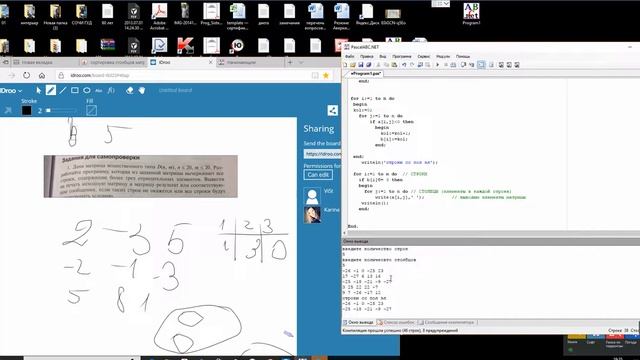Click the Can edit permissions button

tap(318, 175)
